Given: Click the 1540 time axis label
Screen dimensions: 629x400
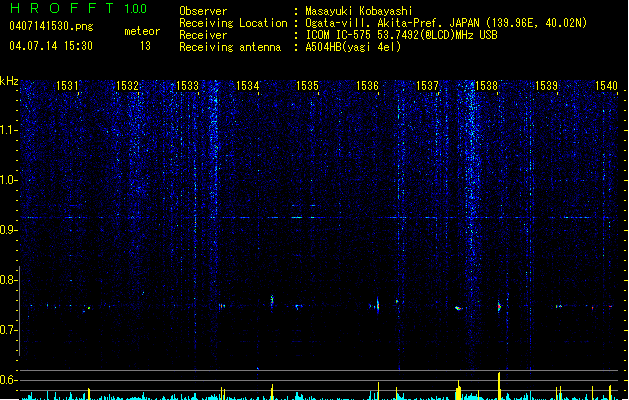Looking at the screenshot, I should pyautogui.click(x=607, y=86).
